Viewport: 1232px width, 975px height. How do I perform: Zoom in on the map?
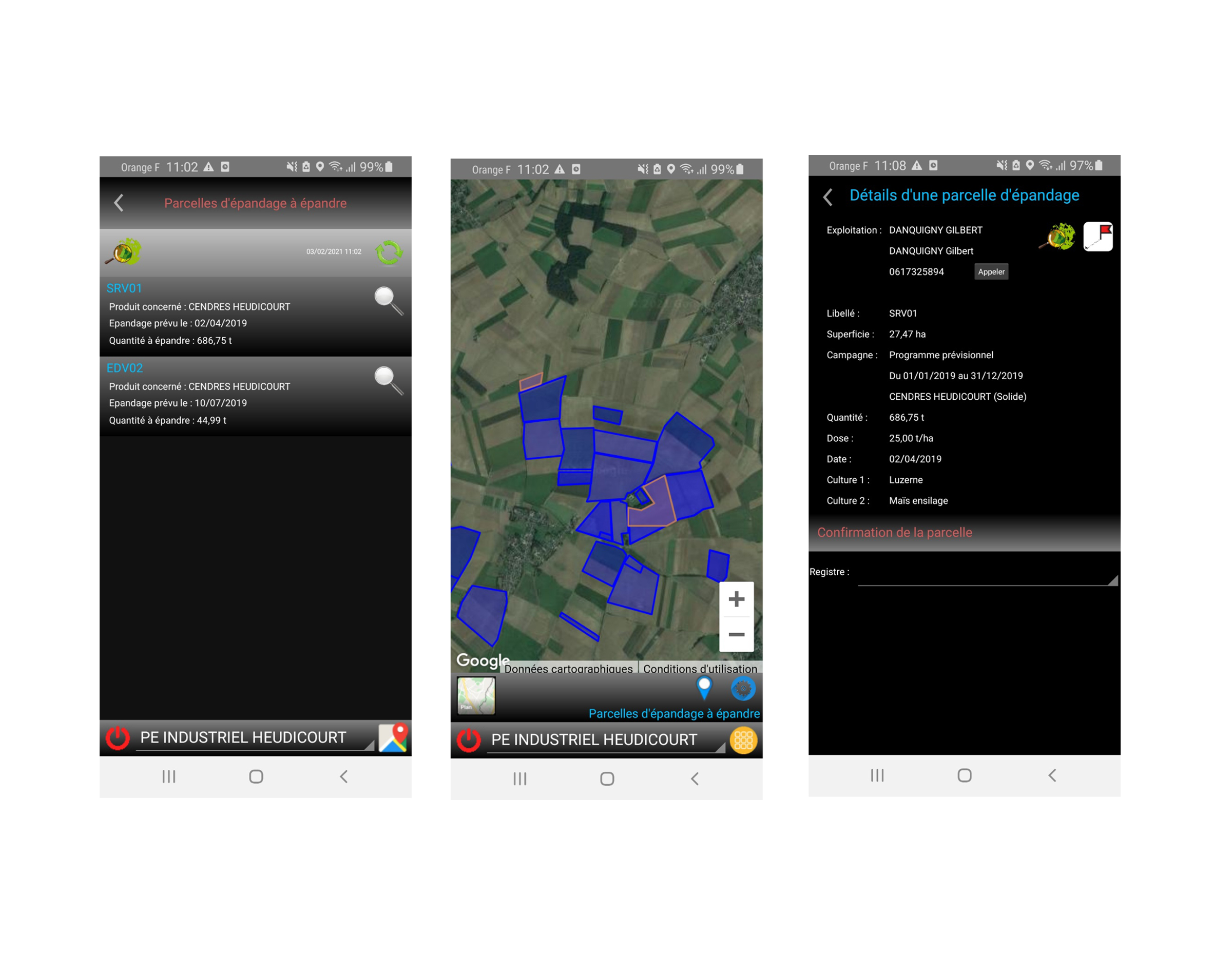[x=736, y=599]
